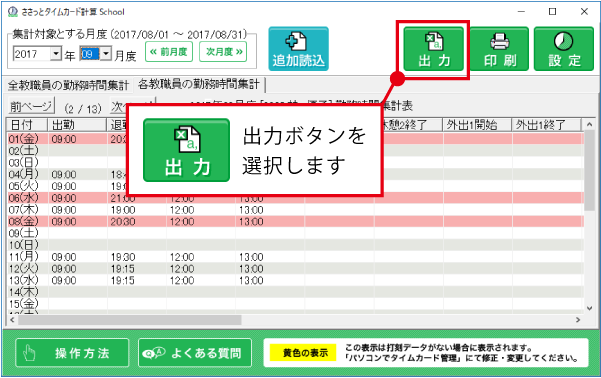Screen dimensions: 601x378
Task: Switch to 全教職員の勤務時間集計 tab
Action: tap(68, 85)
